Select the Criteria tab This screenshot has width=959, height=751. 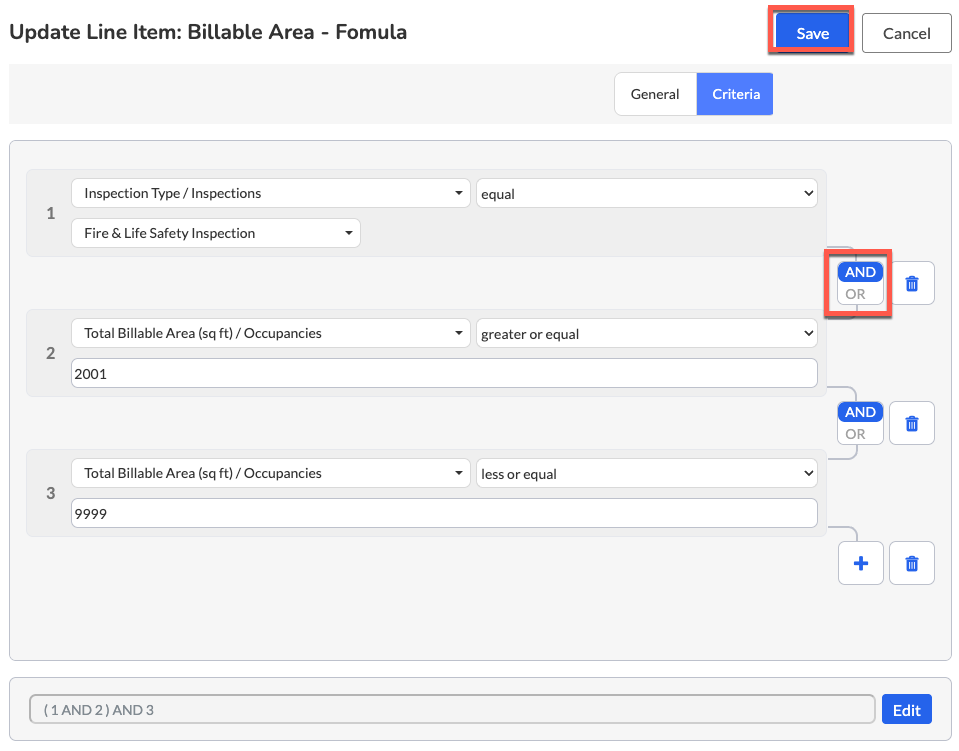(x=735, y=94)
